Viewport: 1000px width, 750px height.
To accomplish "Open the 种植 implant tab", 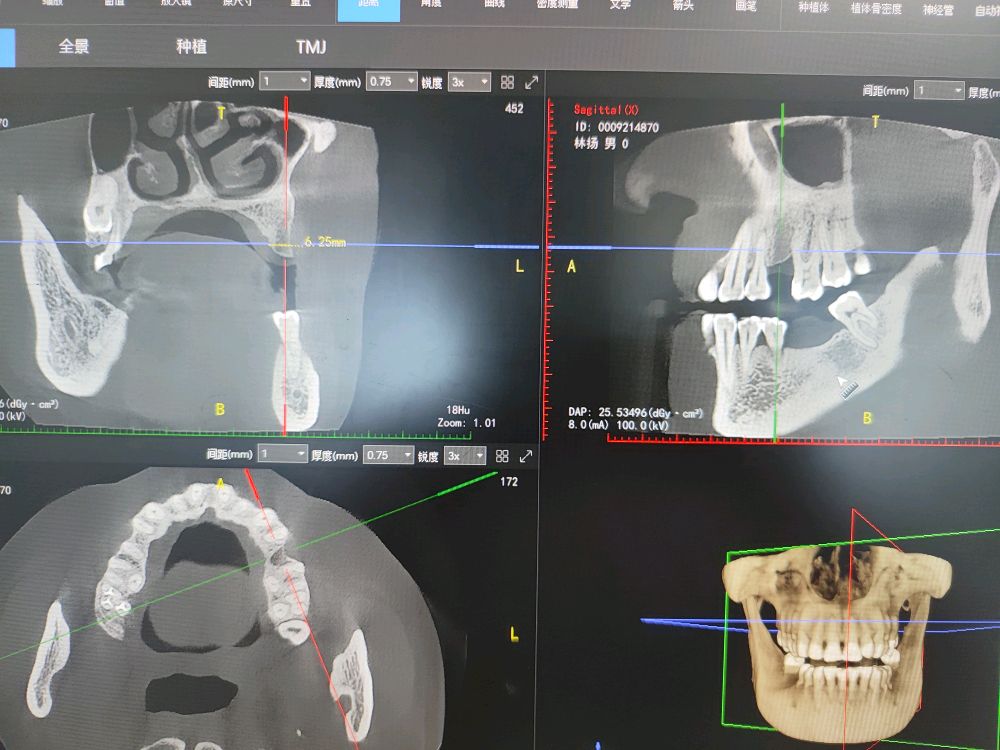I will pos(191,47).
